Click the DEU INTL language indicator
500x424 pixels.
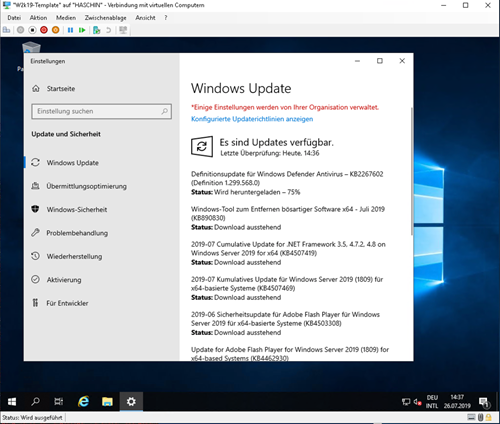pos(432,402)
